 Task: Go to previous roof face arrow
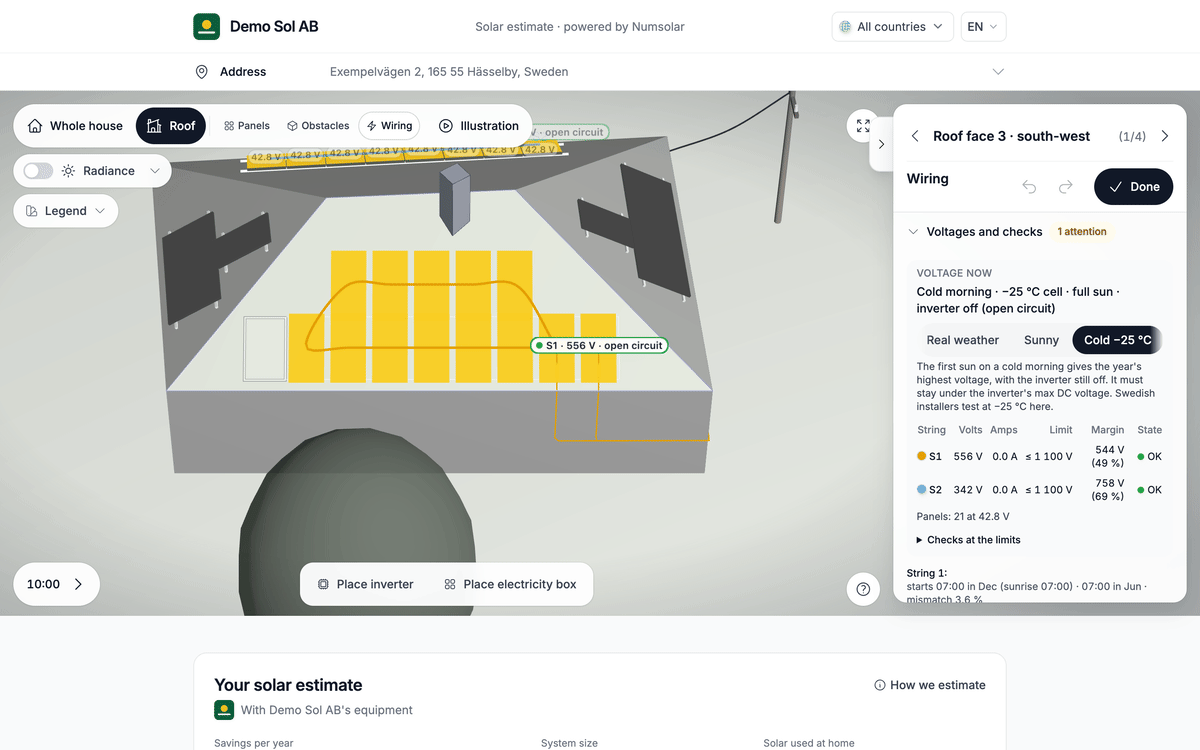tap(915, 136)
